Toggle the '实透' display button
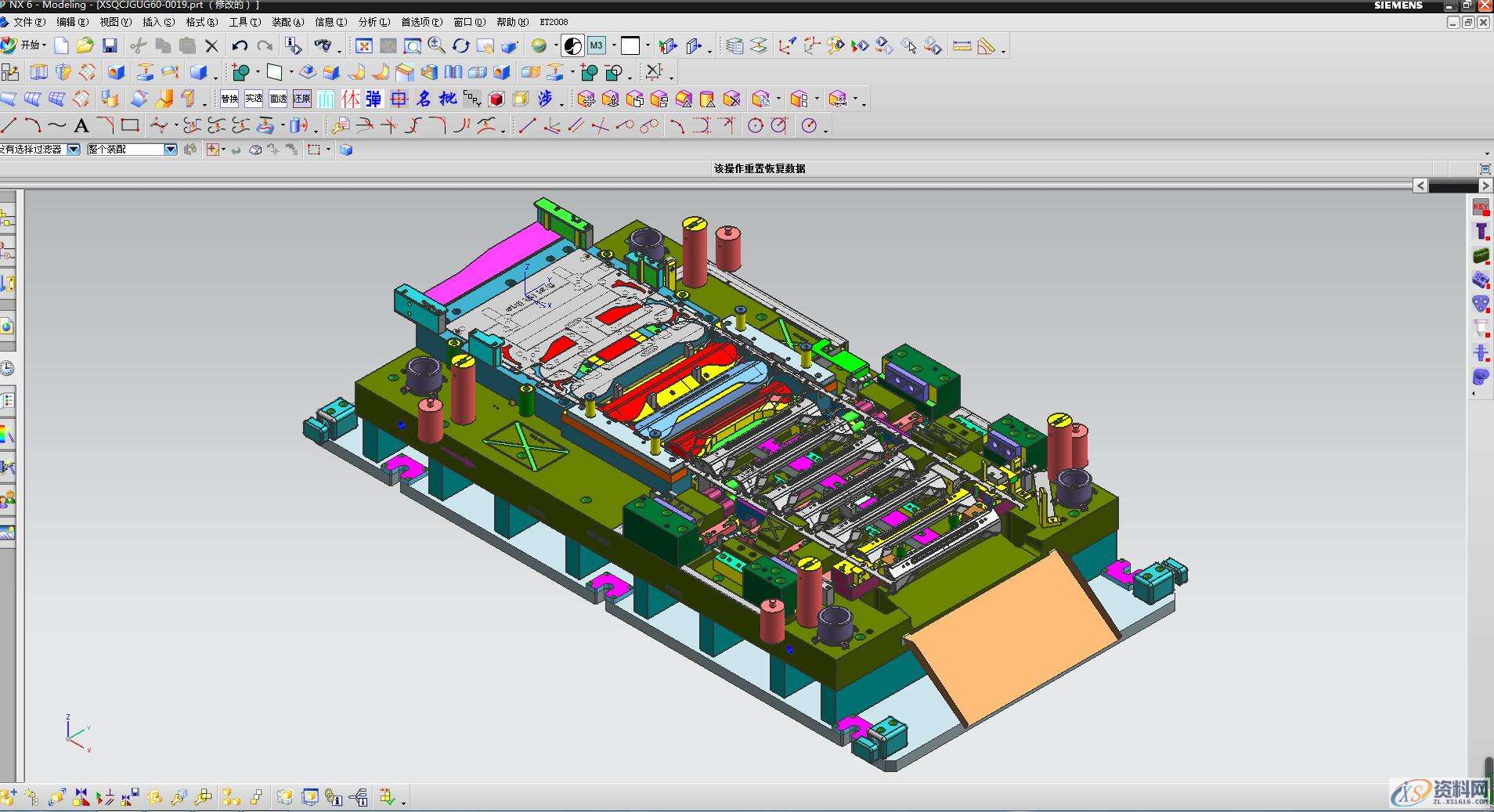1494x812 pixels. (254, 99)
